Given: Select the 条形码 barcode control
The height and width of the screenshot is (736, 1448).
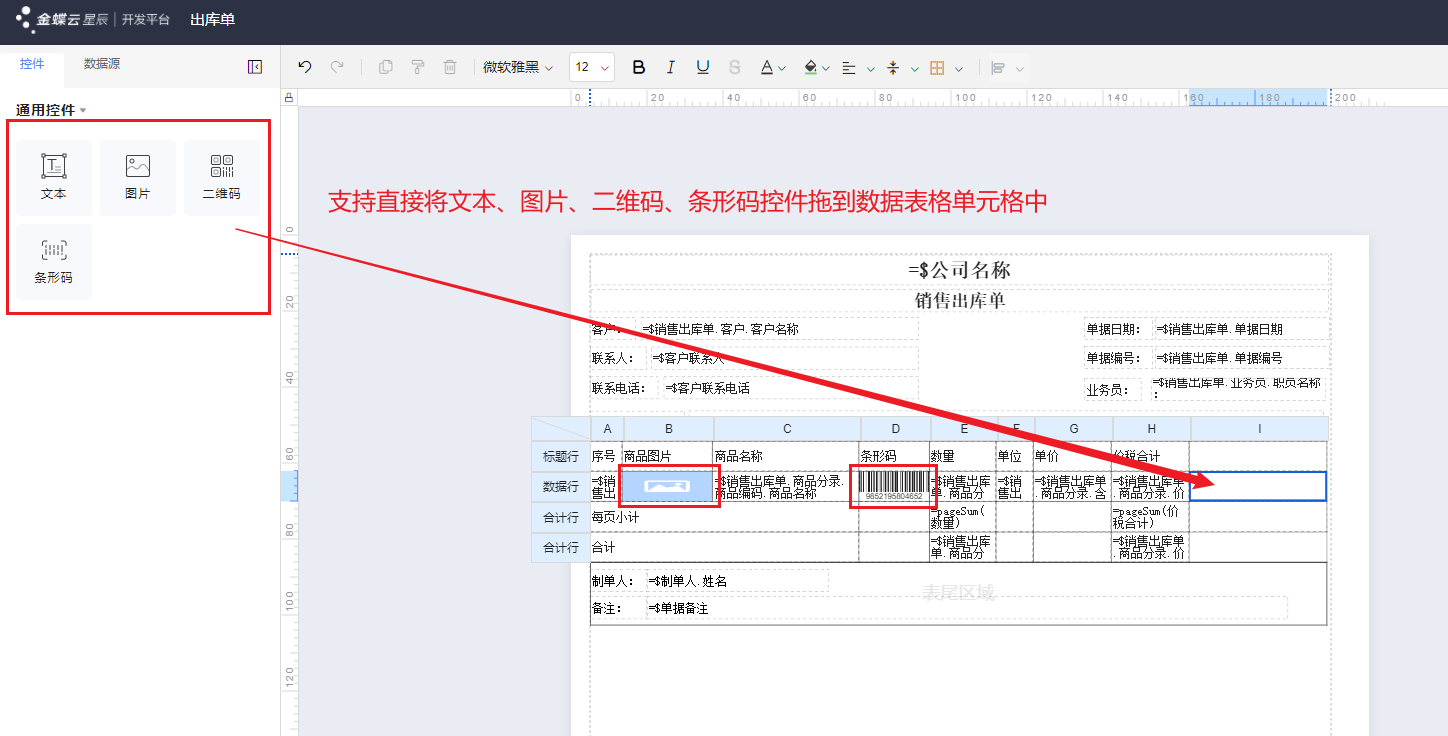Looking at the screenshot, I should (53, 262).
